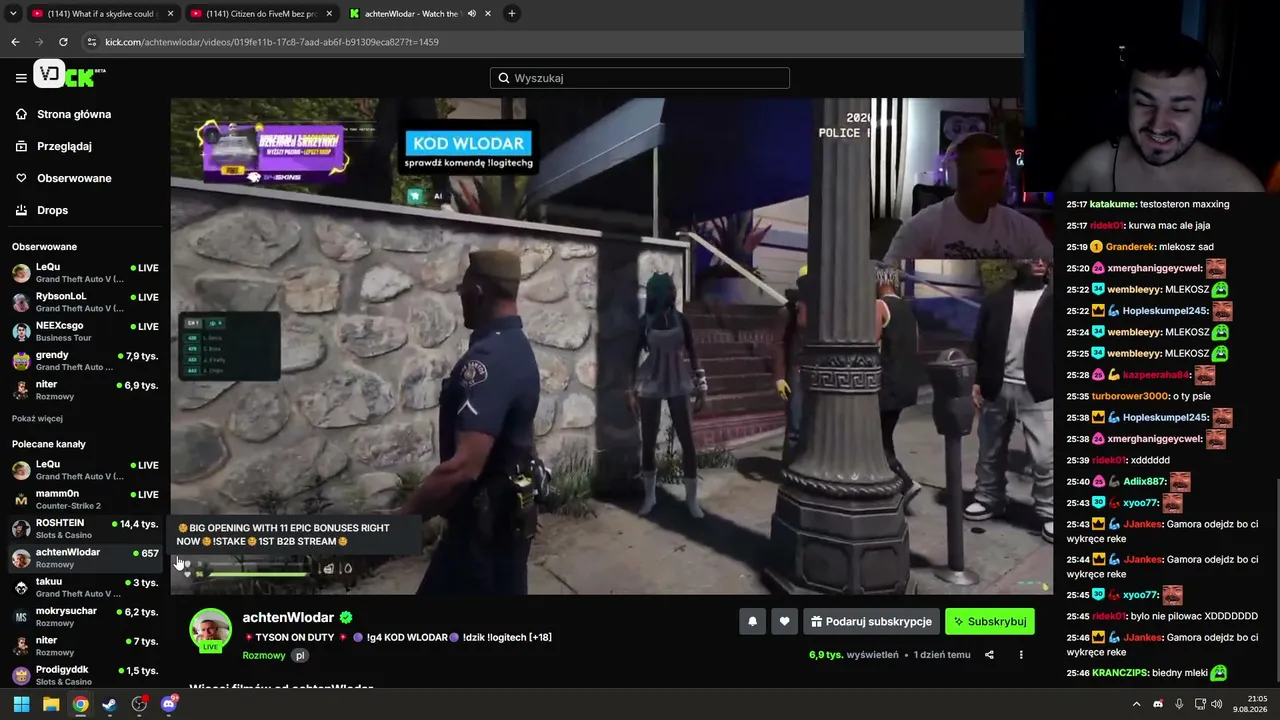Open Przeglądaj in the sidebar

tap(64, 146)
